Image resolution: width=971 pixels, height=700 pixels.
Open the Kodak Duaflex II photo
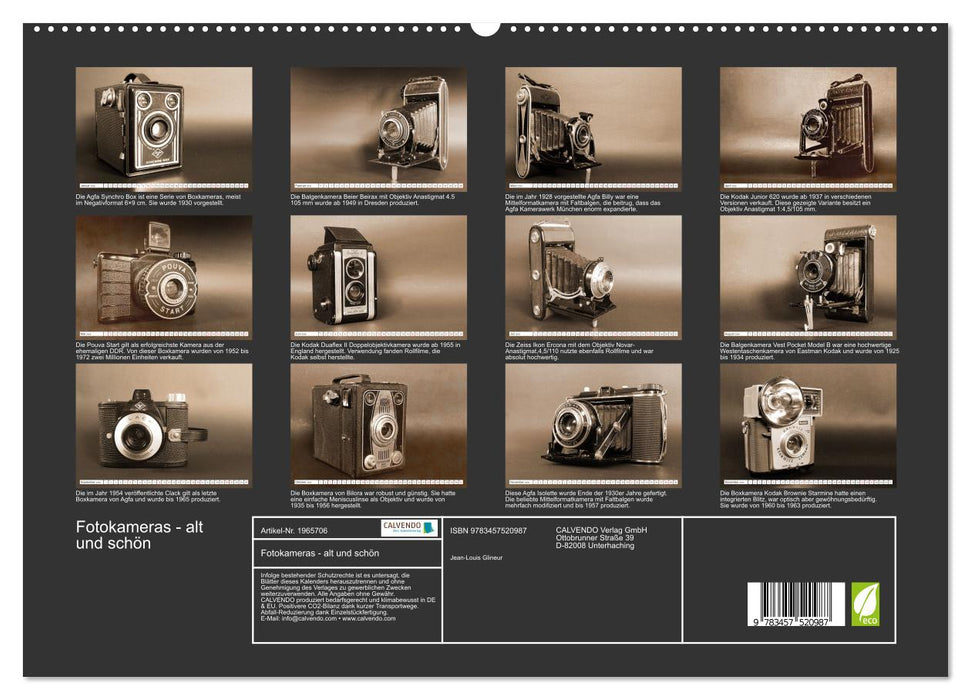pos(378,276)
